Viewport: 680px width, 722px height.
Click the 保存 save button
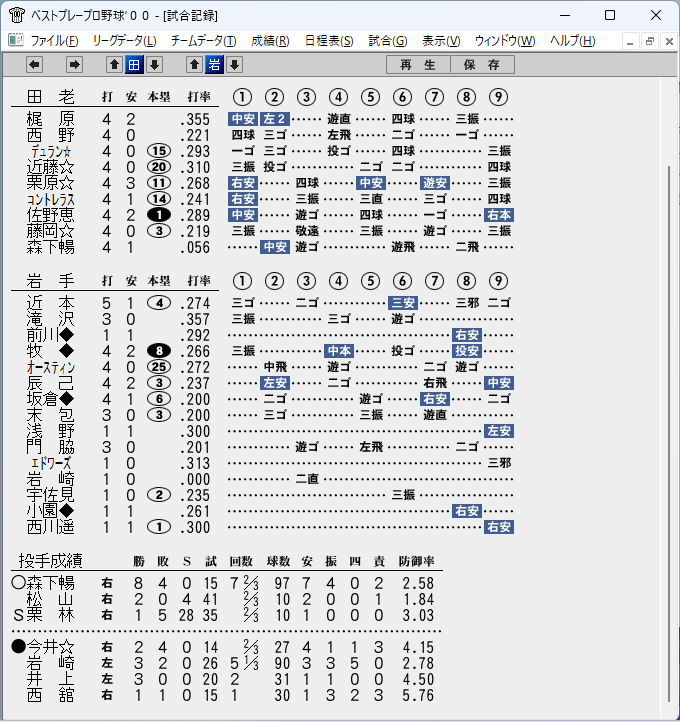point(482,65)
